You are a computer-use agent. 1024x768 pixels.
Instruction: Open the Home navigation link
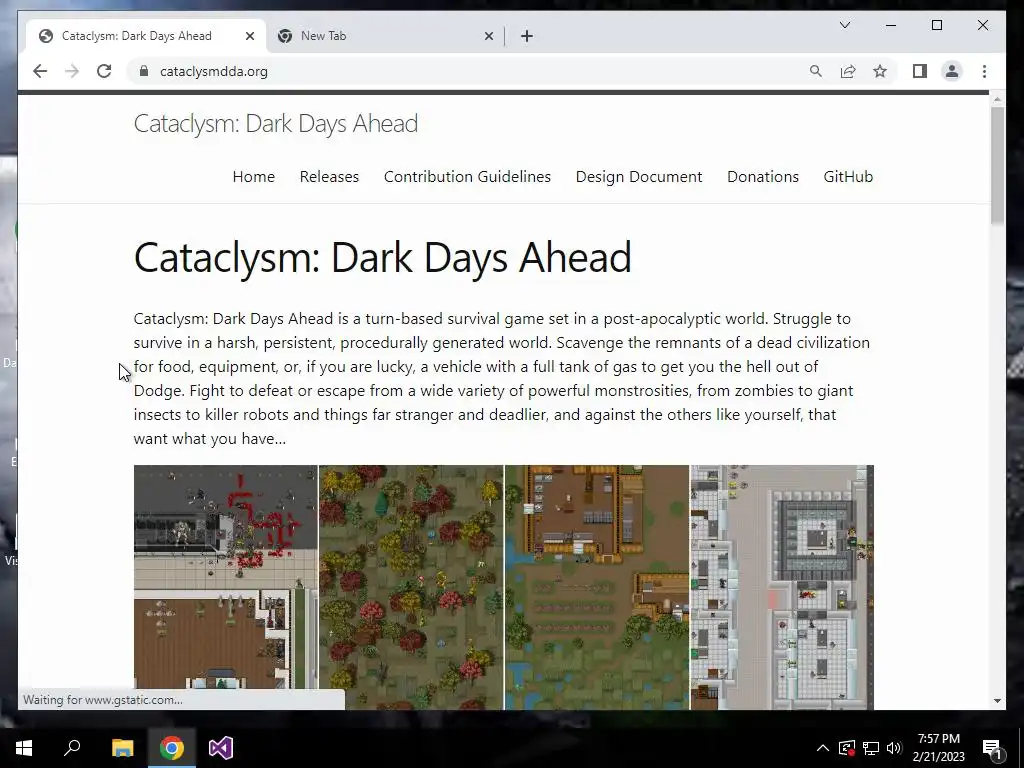253,177
